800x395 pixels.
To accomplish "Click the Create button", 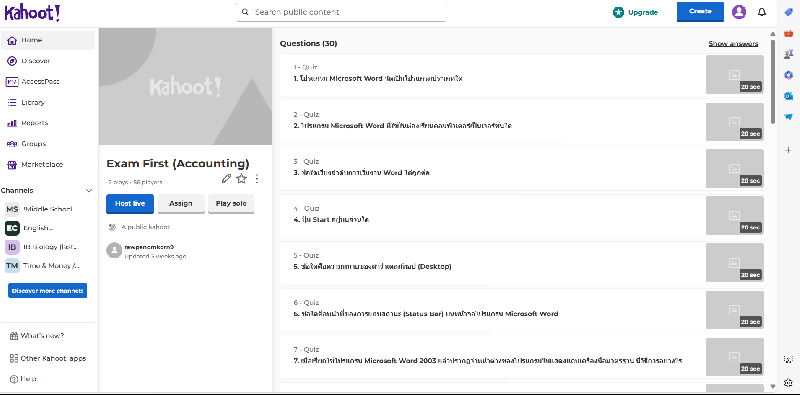I will pos(700,12).
